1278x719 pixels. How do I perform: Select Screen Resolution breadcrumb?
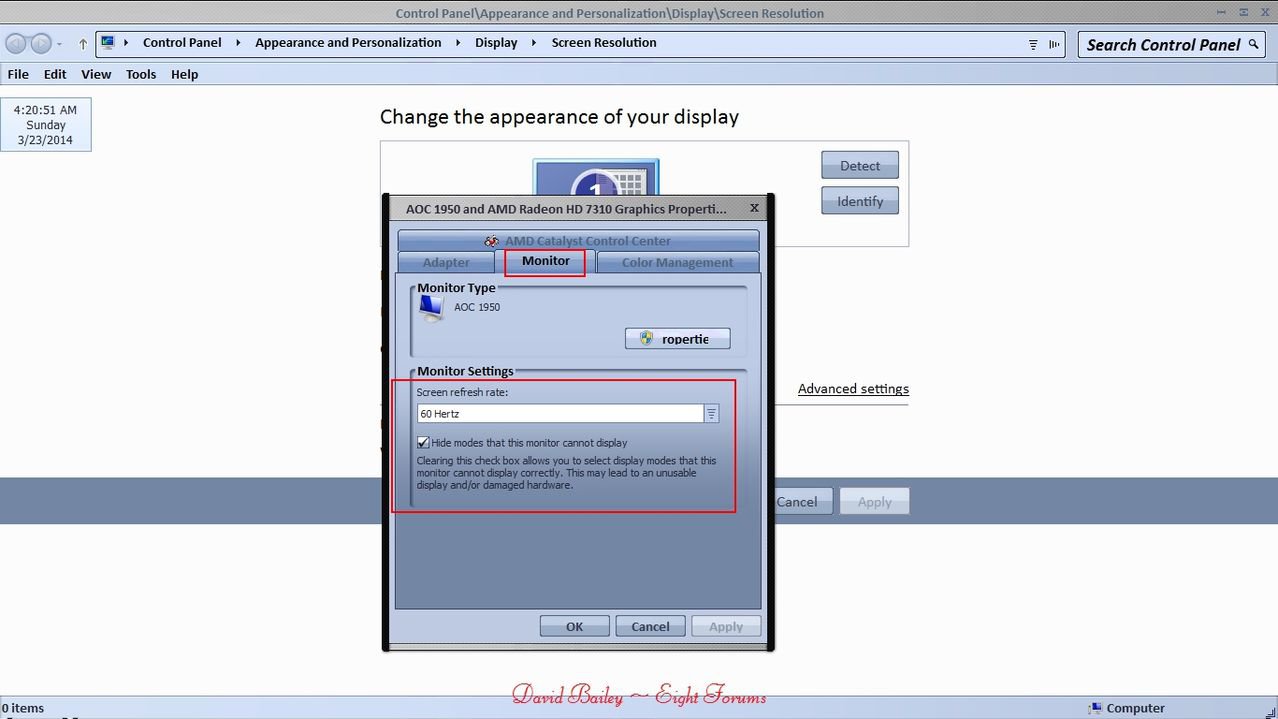pos(604,43)
